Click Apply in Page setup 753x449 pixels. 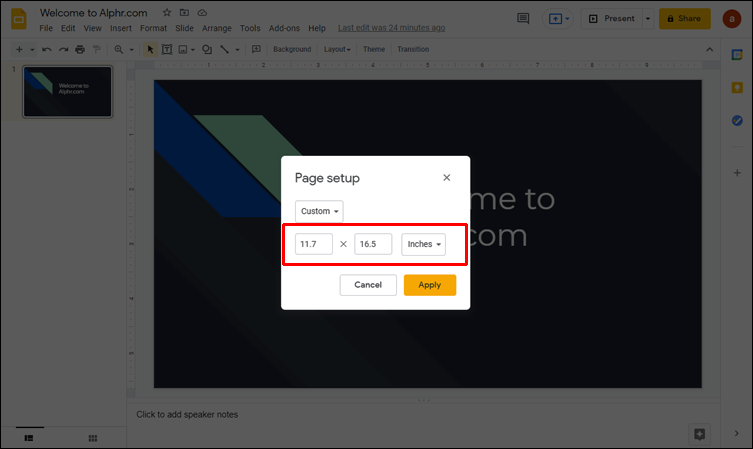(430, 285)
